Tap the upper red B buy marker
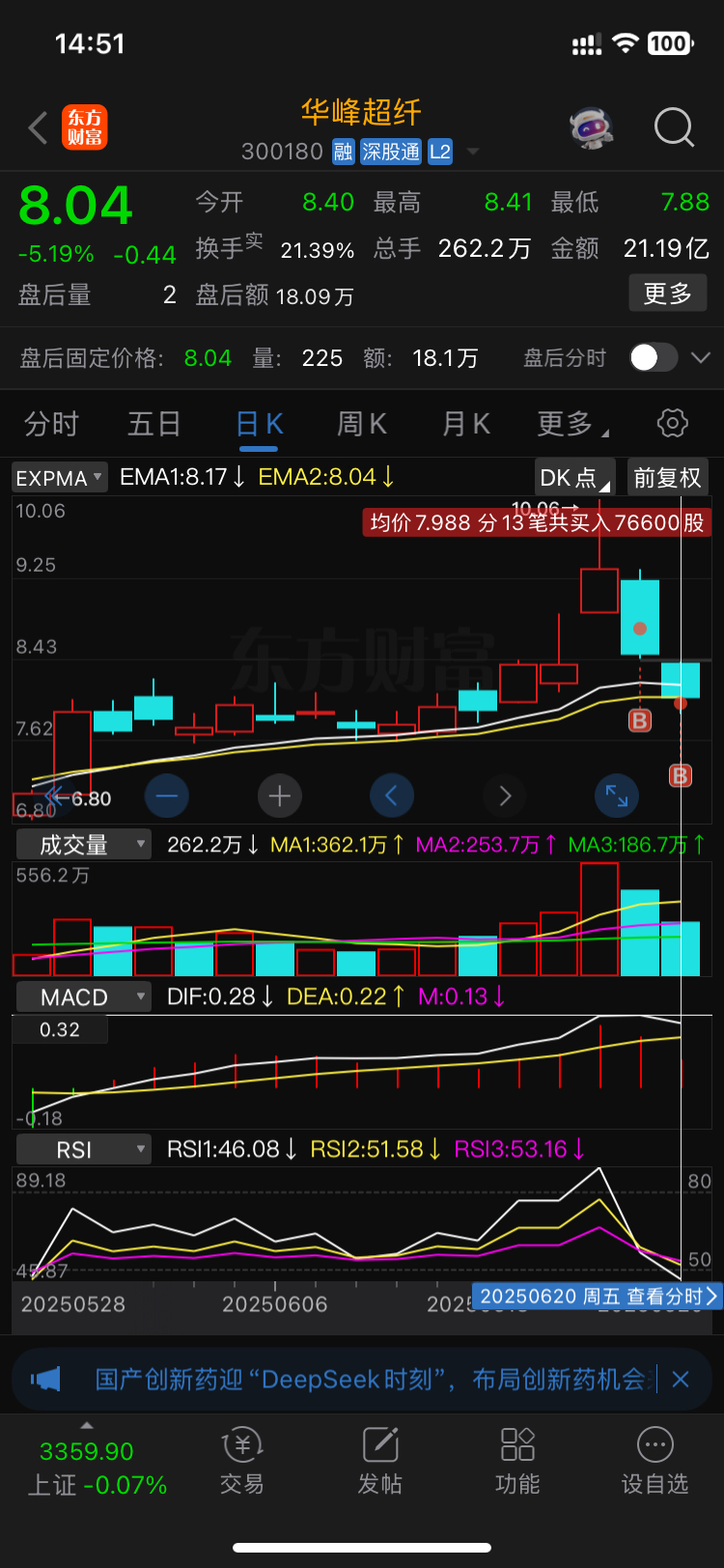This screenshot has width=724, height=1568. click(639, 720)
